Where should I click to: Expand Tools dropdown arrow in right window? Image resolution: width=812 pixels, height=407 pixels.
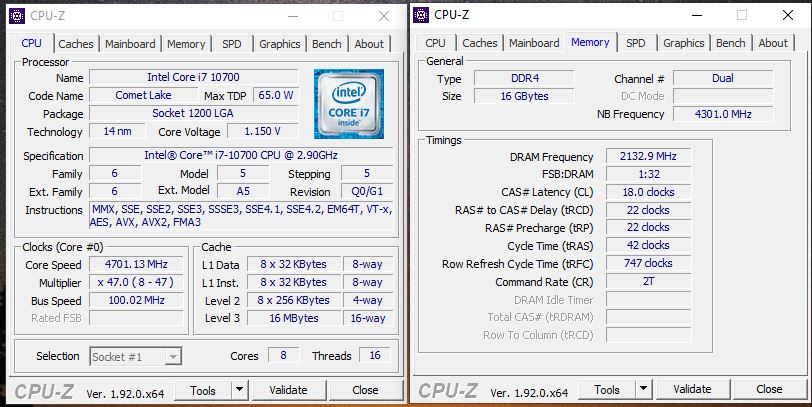click(x=643, y=389)
